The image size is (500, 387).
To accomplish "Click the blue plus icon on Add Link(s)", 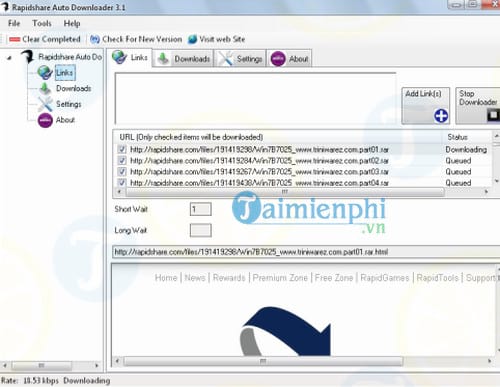I will tap(441, 116).
